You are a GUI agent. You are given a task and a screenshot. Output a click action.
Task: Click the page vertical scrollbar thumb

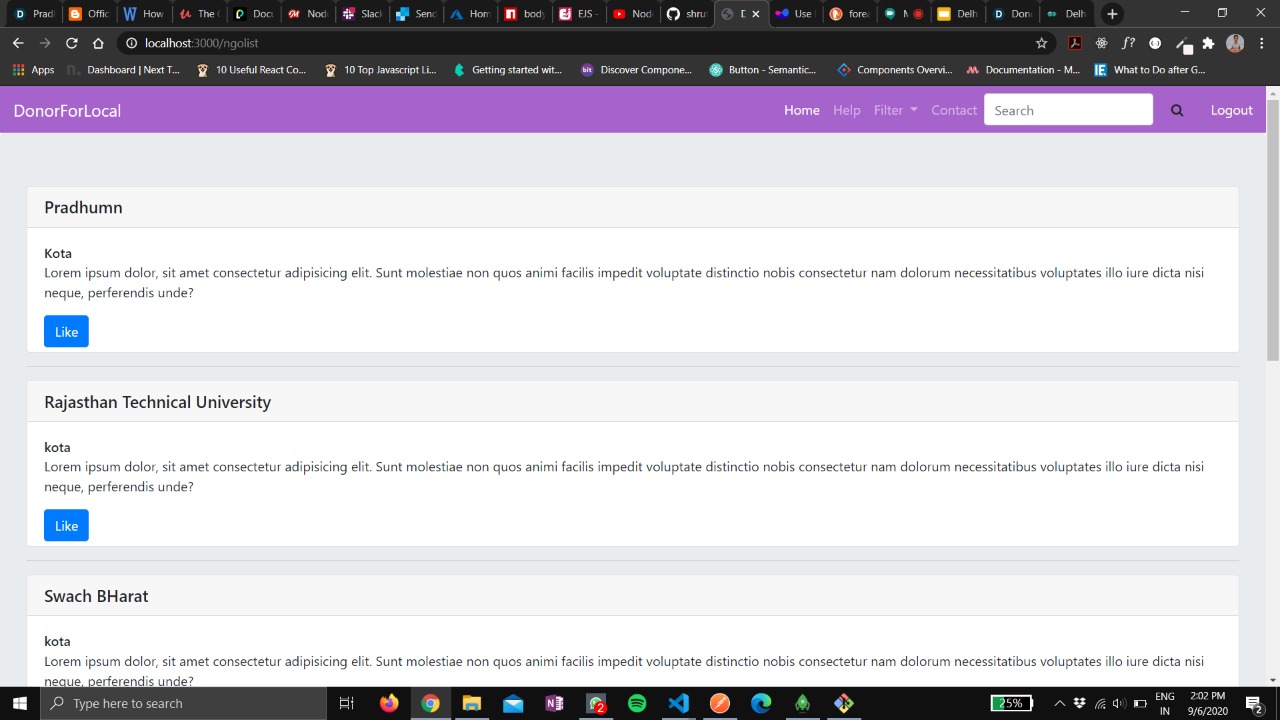click(1272, 230)
